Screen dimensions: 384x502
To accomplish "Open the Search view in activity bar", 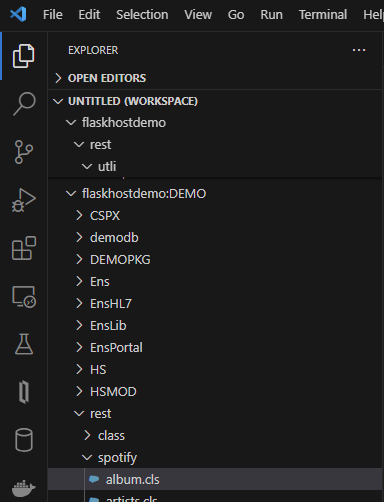I will pos(24,104).
